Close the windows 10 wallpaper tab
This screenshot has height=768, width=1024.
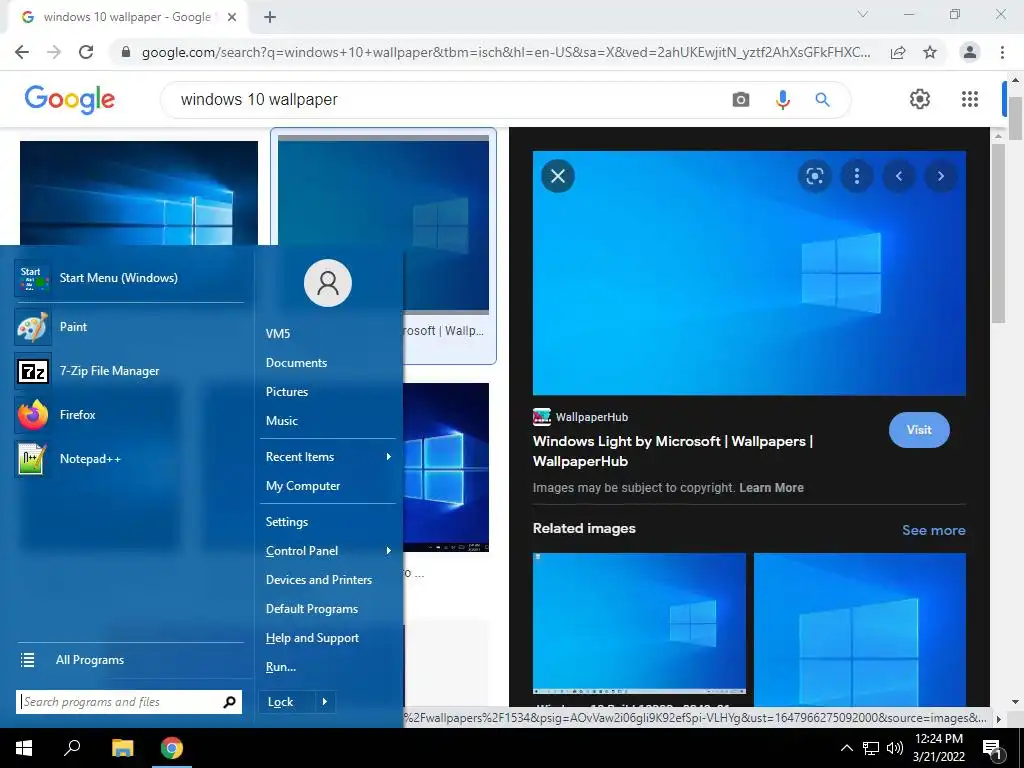[x=231, y=18]
